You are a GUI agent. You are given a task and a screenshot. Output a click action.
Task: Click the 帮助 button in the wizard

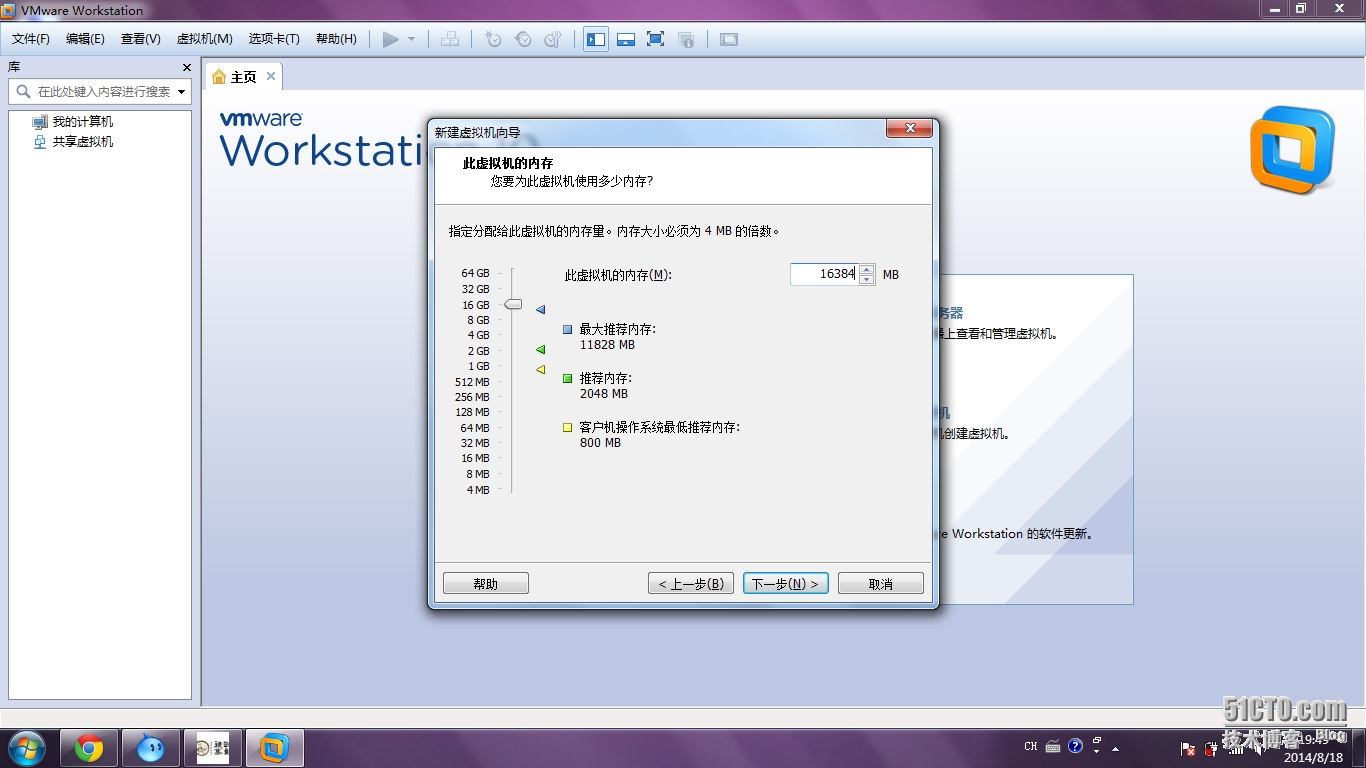[x=485, y=583]
